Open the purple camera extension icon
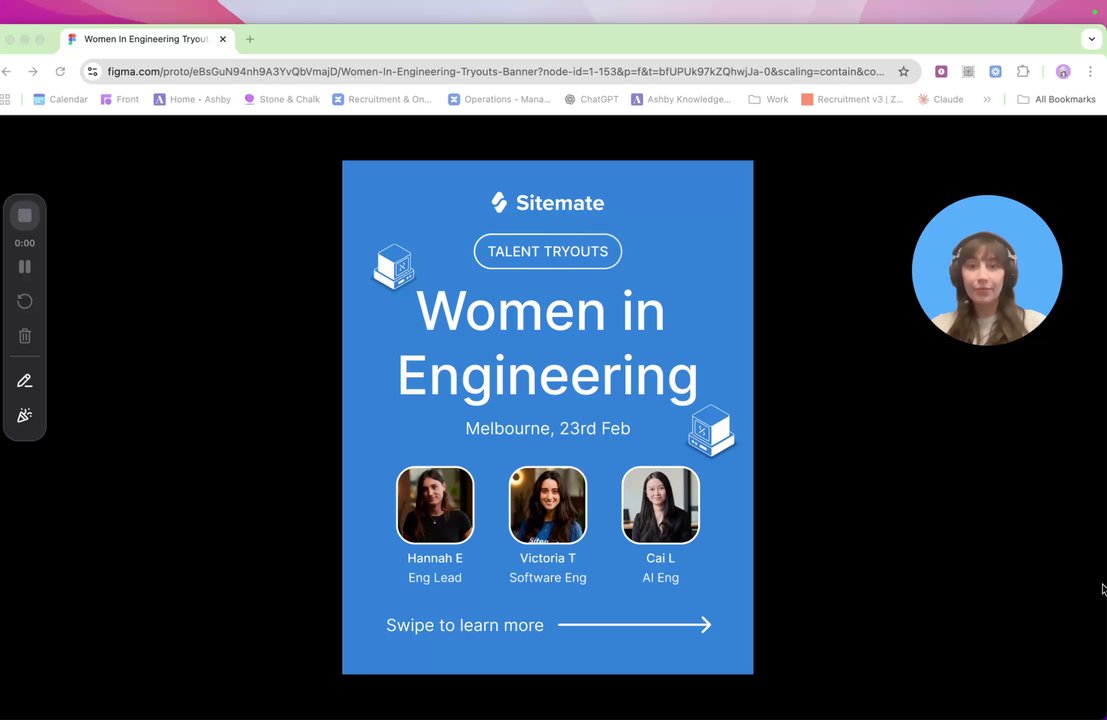Image resolution: width=1107 pixels, height=720 pixels. click(x=941, y=71)
